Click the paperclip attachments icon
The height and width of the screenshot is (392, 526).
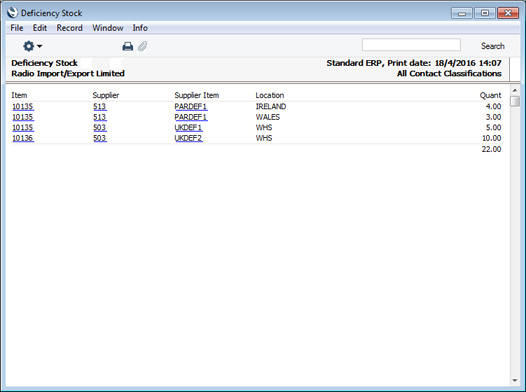click(x=143, y=46)
